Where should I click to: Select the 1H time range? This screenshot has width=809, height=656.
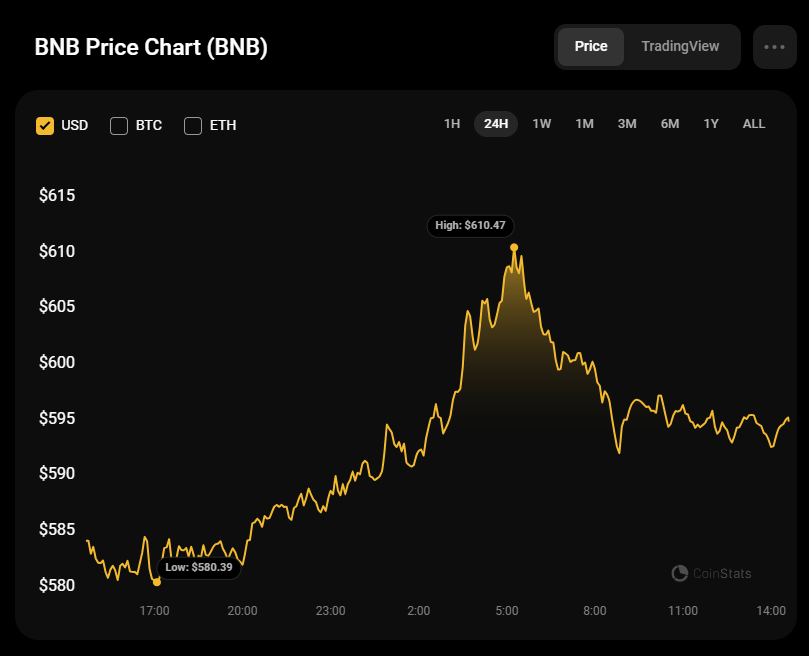tap(452, 124)
